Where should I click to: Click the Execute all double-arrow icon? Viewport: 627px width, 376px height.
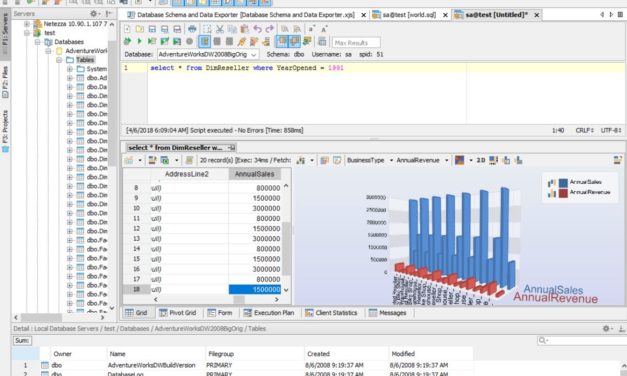[127, 41]
